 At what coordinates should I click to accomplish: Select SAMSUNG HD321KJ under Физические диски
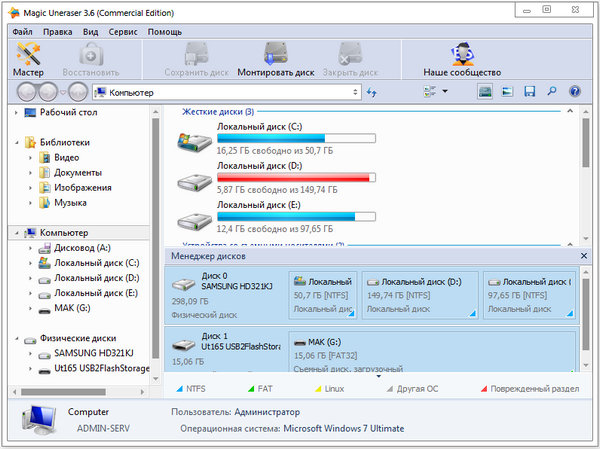pyautogui.click(x=87, y=354)
